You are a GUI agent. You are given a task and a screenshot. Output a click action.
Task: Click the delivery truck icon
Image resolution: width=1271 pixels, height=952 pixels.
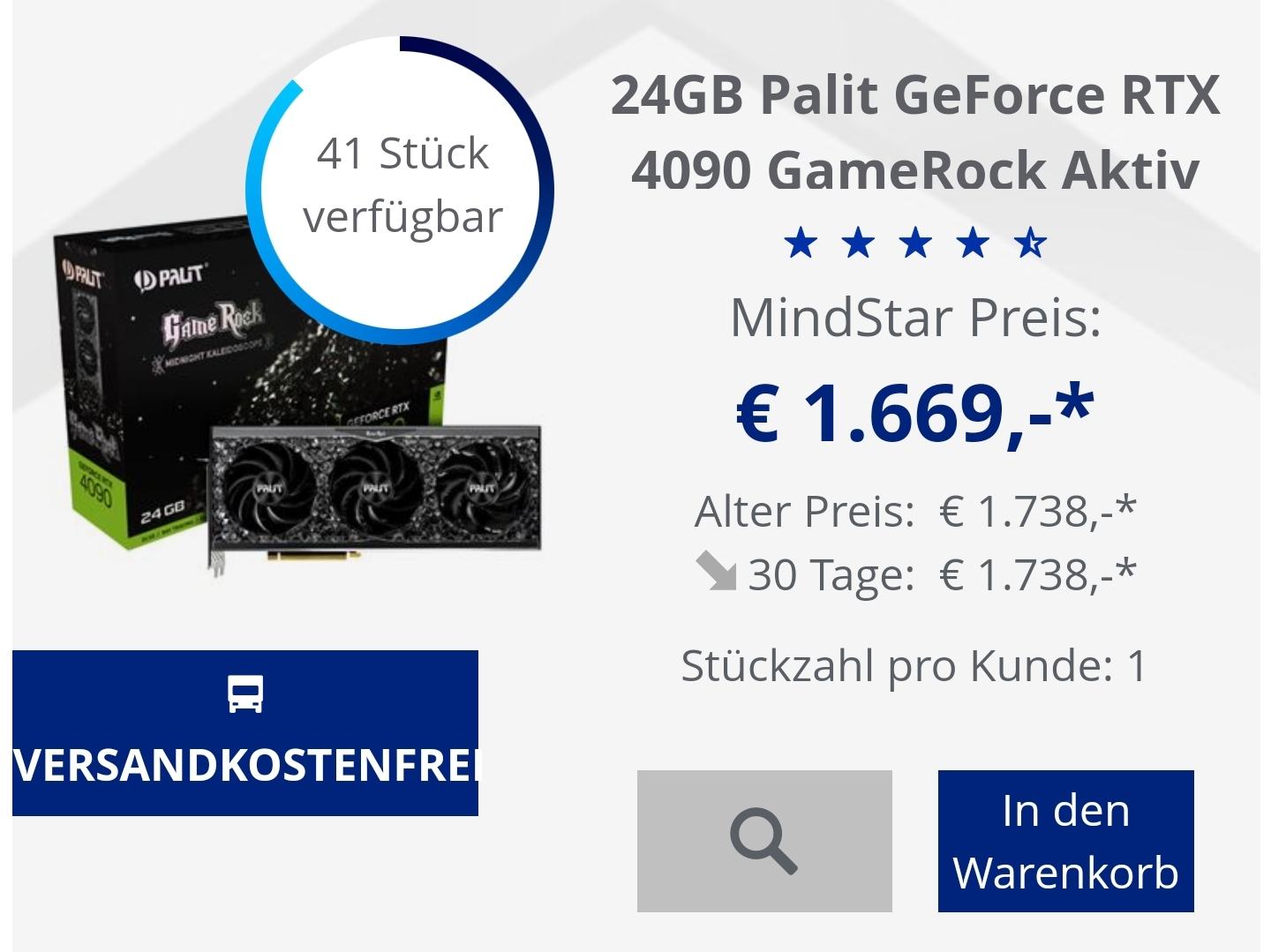[245, 694]
